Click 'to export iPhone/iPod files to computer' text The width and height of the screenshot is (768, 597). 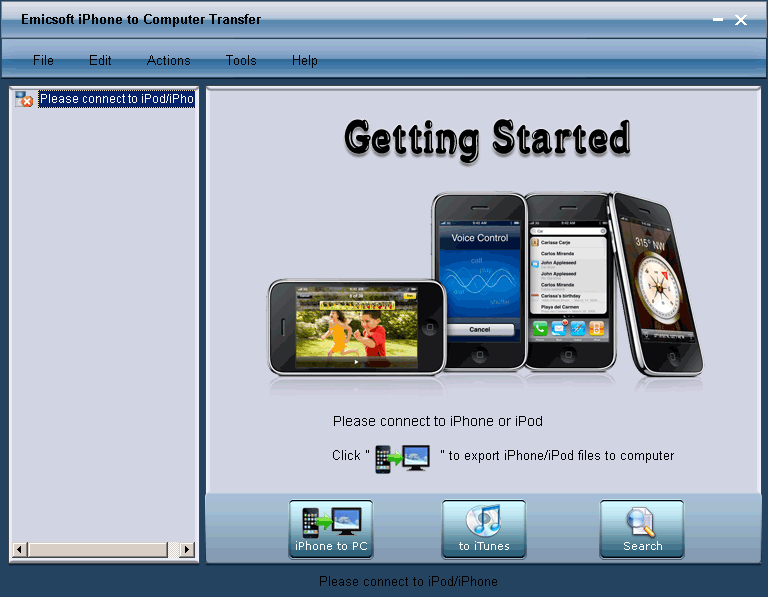[561, 455]
